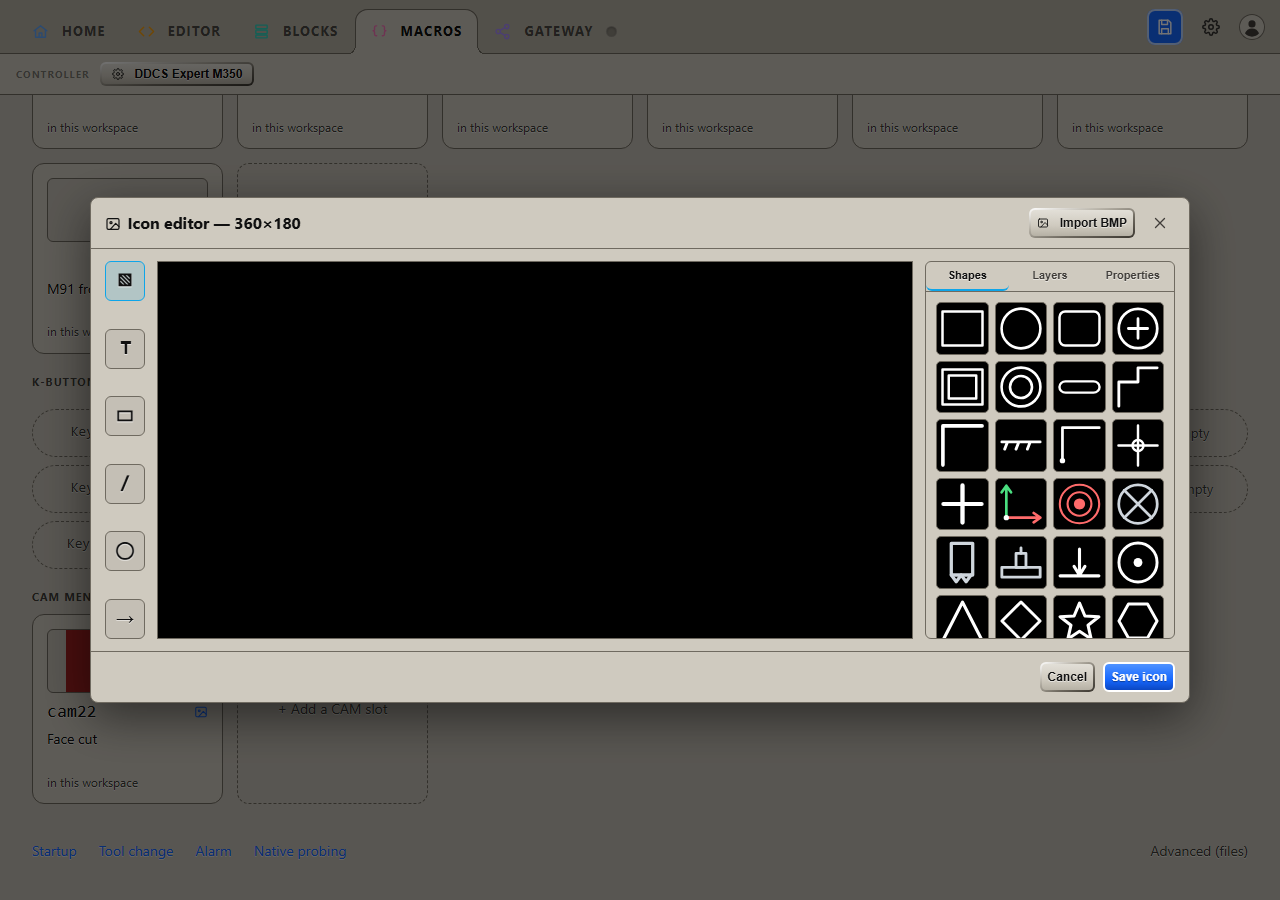Screen dimensions: 1280x900
Task: Click the blue save icon in header
Action: [x=1165, y=28]
